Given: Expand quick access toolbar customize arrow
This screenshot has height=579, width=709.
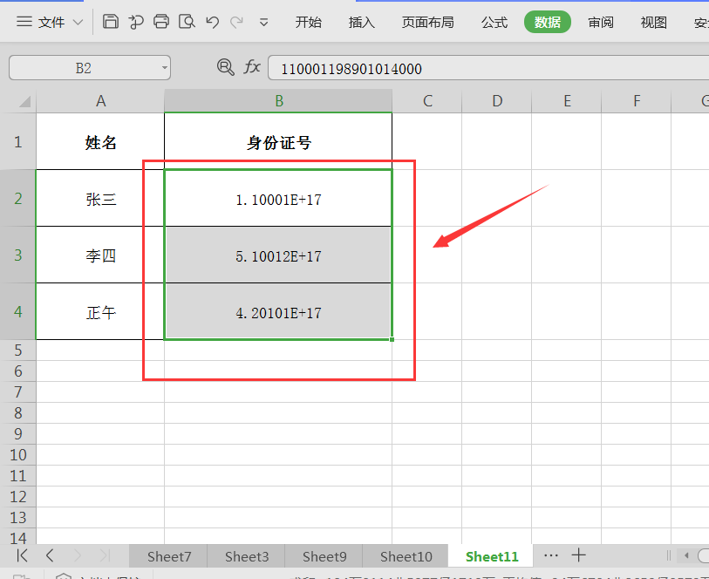Looking at the screenshot, I should click(264, 22).
